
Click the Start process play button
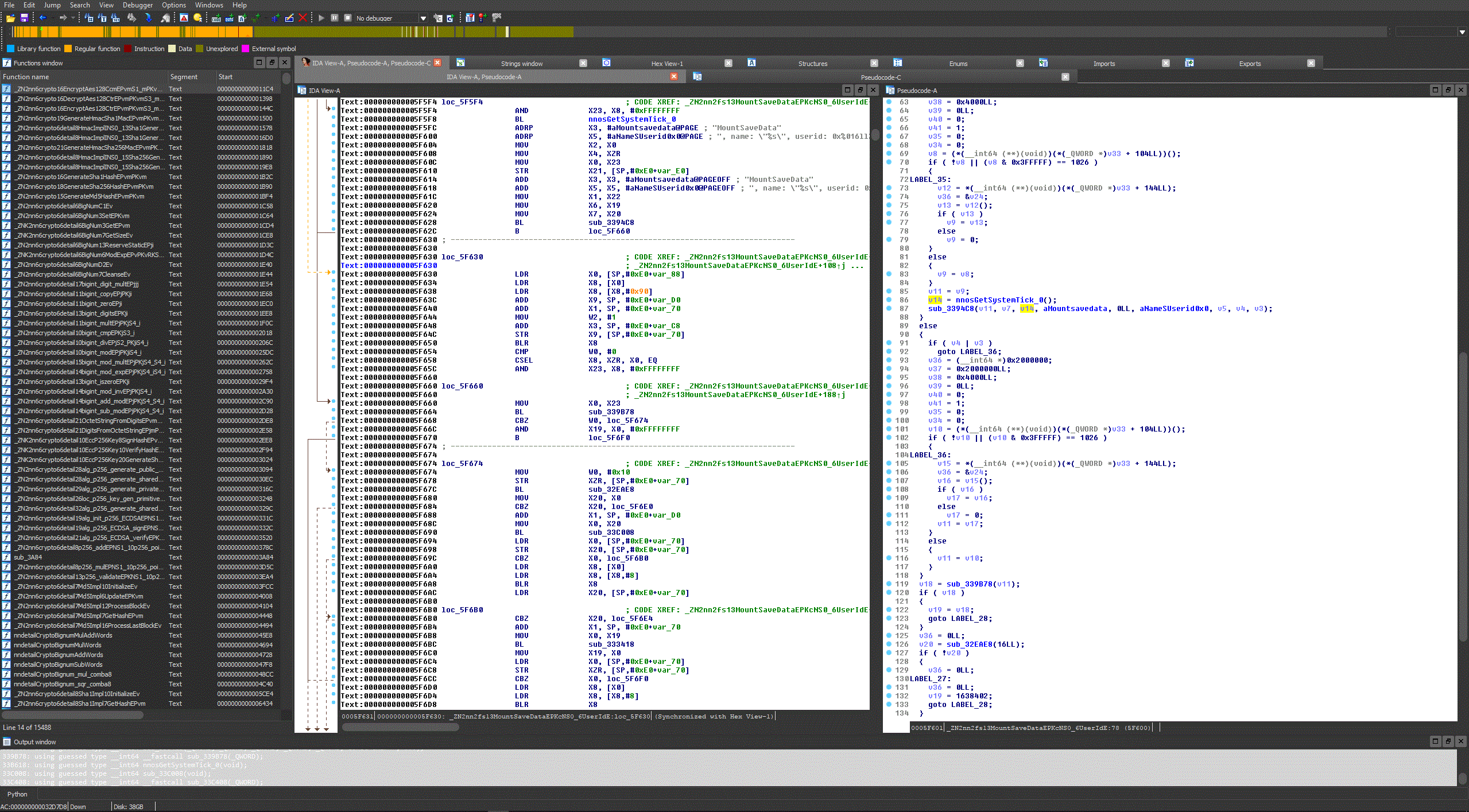click(321, 18)
